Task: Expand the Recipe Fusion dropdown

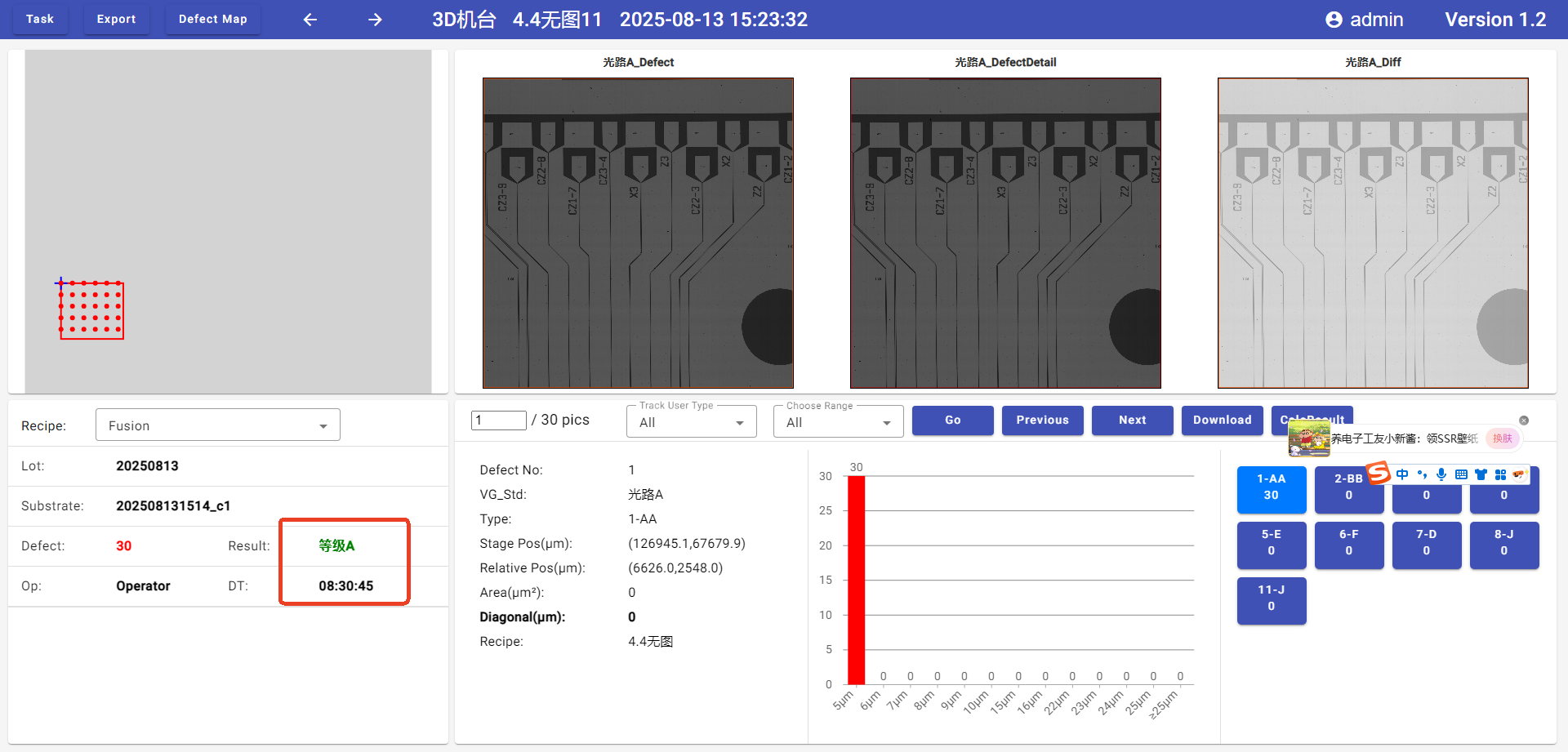Action: pos(218,425)
